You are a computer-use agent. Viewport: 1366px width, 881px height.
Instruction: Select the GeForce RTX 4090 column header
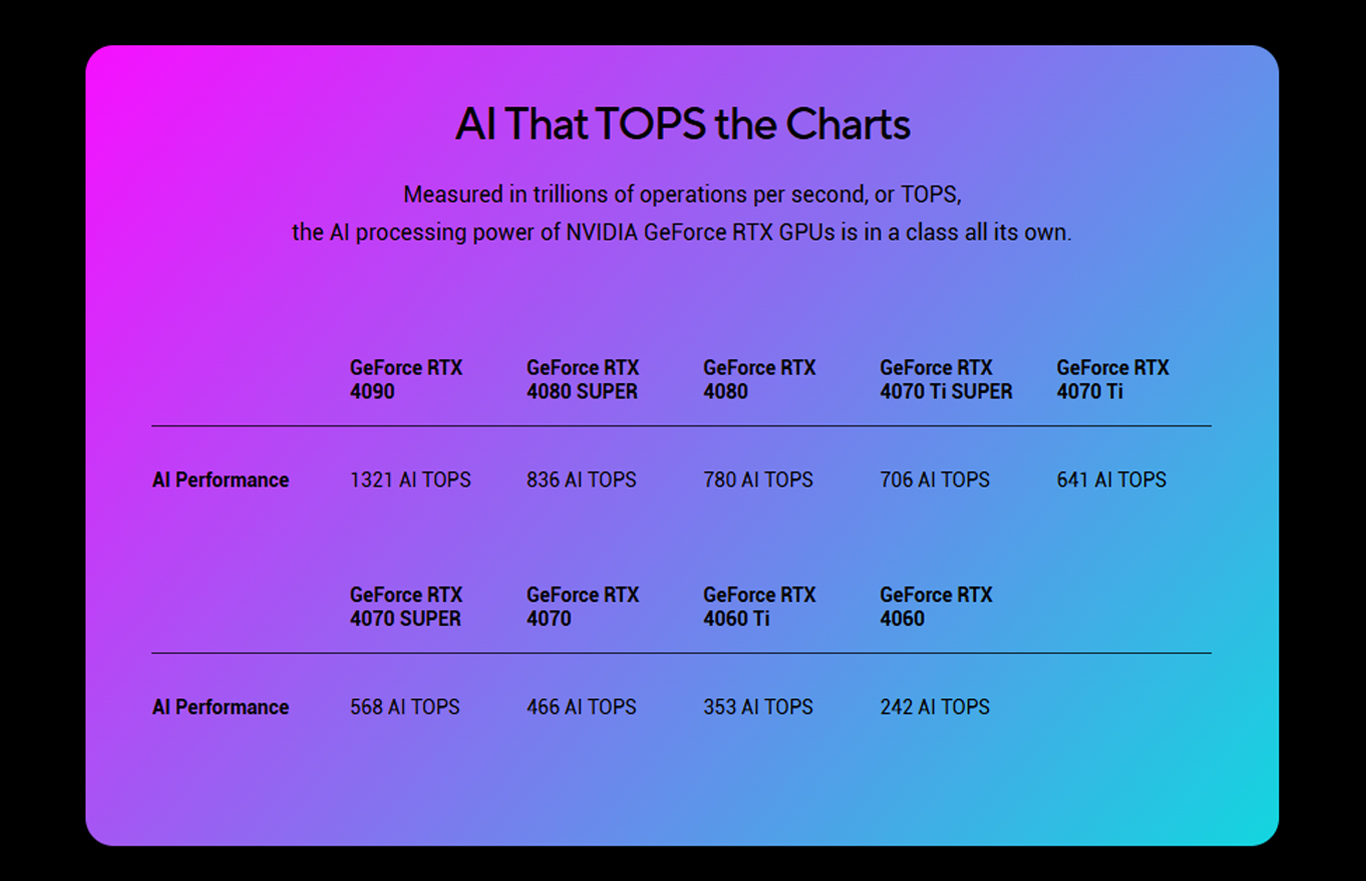[406, 380]
